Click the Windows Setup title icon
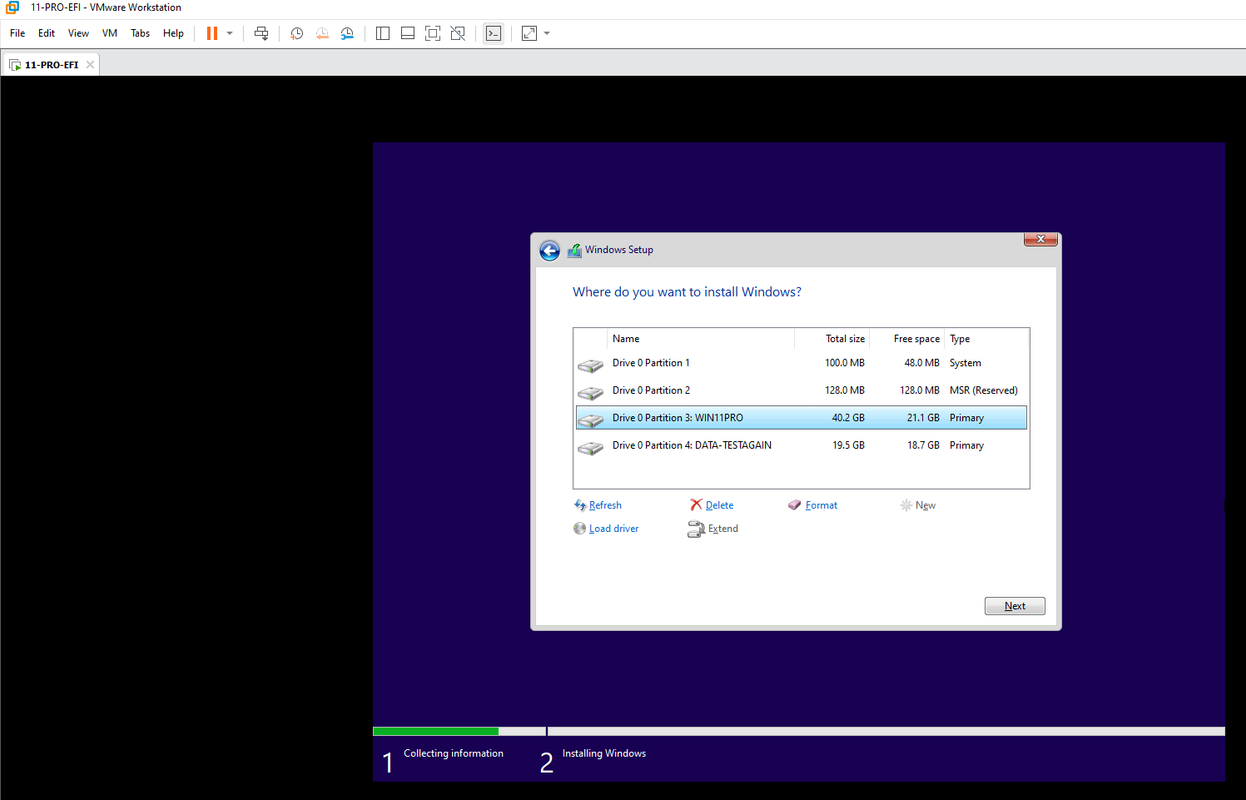Screen dimensions: 1246x800 click(574, 250)
